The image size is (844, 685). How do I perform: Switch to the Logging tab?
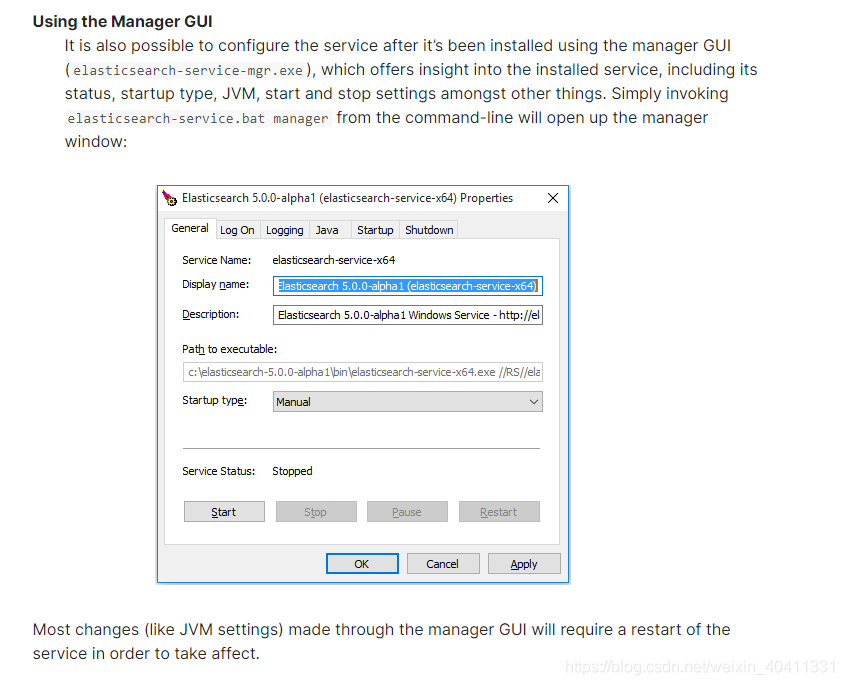pos(284,229)
